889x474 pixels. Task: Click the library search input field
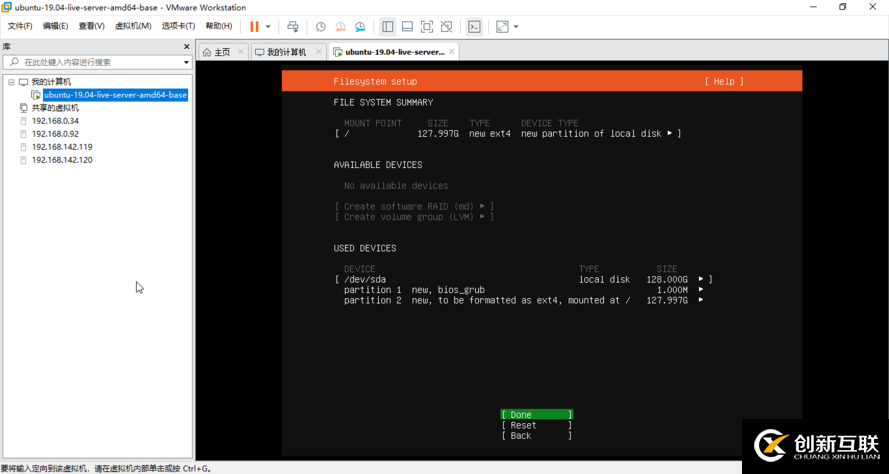pyautogui.click(x=98, y=62)
